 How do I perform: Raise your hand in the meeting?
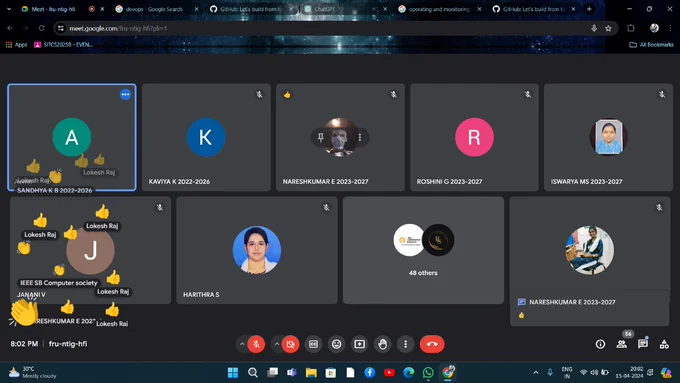tap(382, 344)
